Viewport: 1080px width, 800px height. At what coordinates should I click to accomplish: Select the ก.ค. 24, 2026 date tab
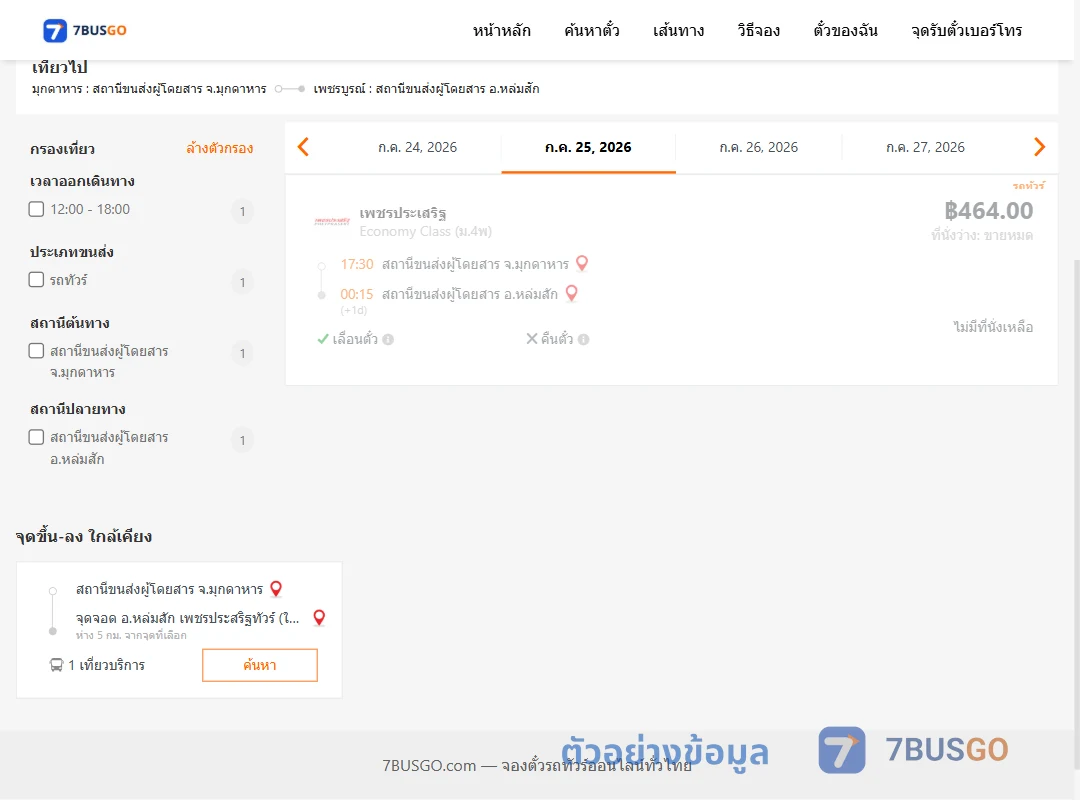coord(417,147)
